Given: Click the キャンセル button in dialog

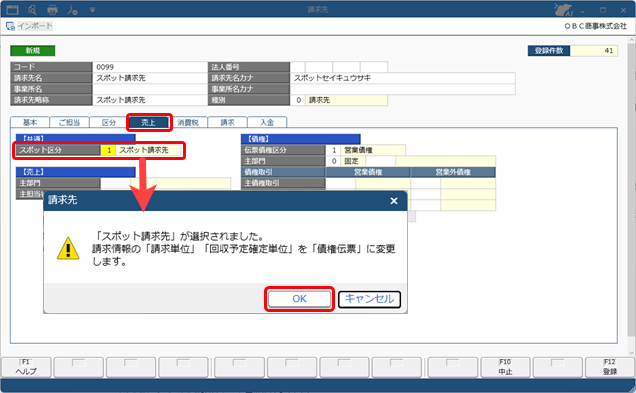Looking at the screenshot, I should tap(369, 299).
